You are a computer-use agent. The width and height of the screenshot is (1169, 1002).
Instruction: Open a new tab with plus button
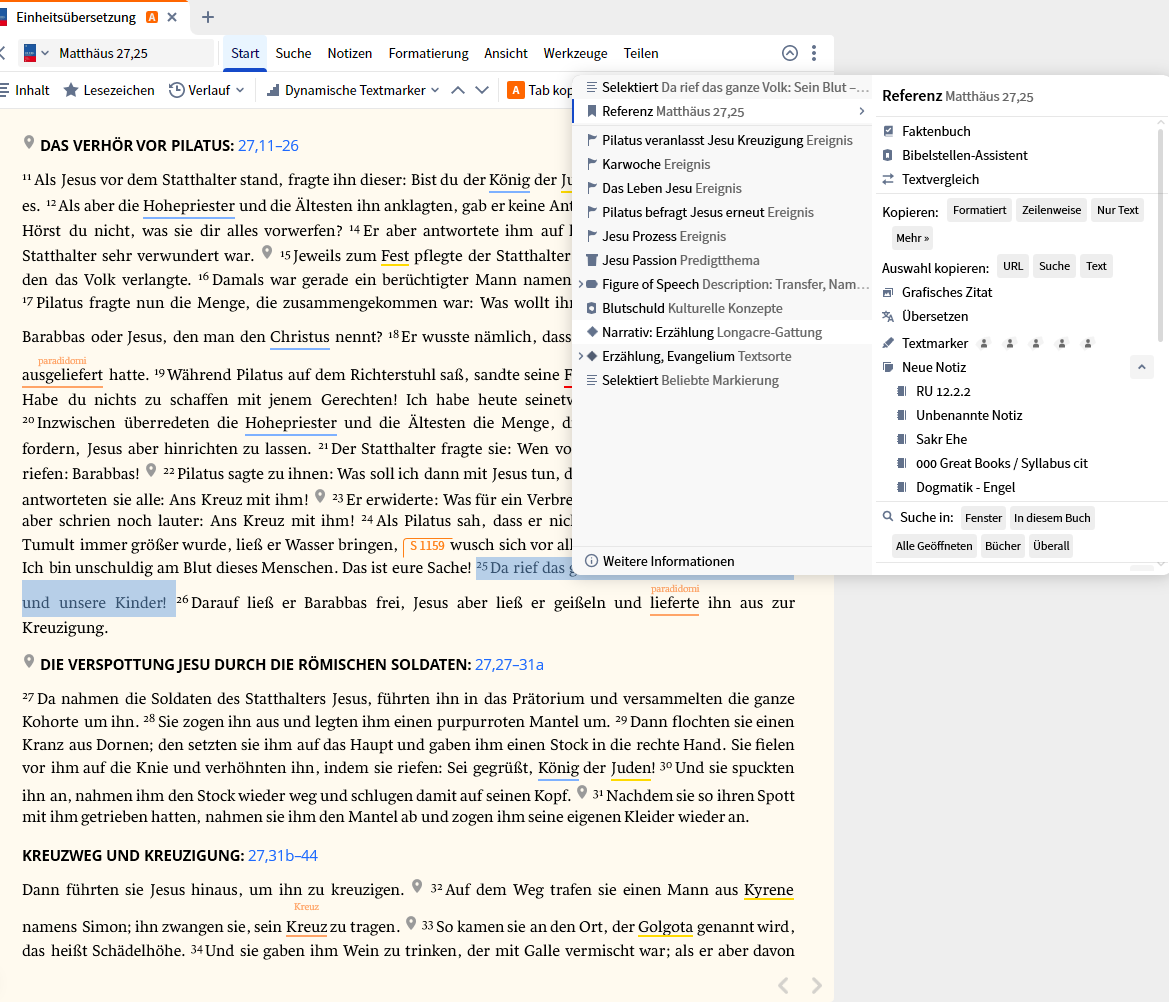pyautogui.click(x=208, y=17)
